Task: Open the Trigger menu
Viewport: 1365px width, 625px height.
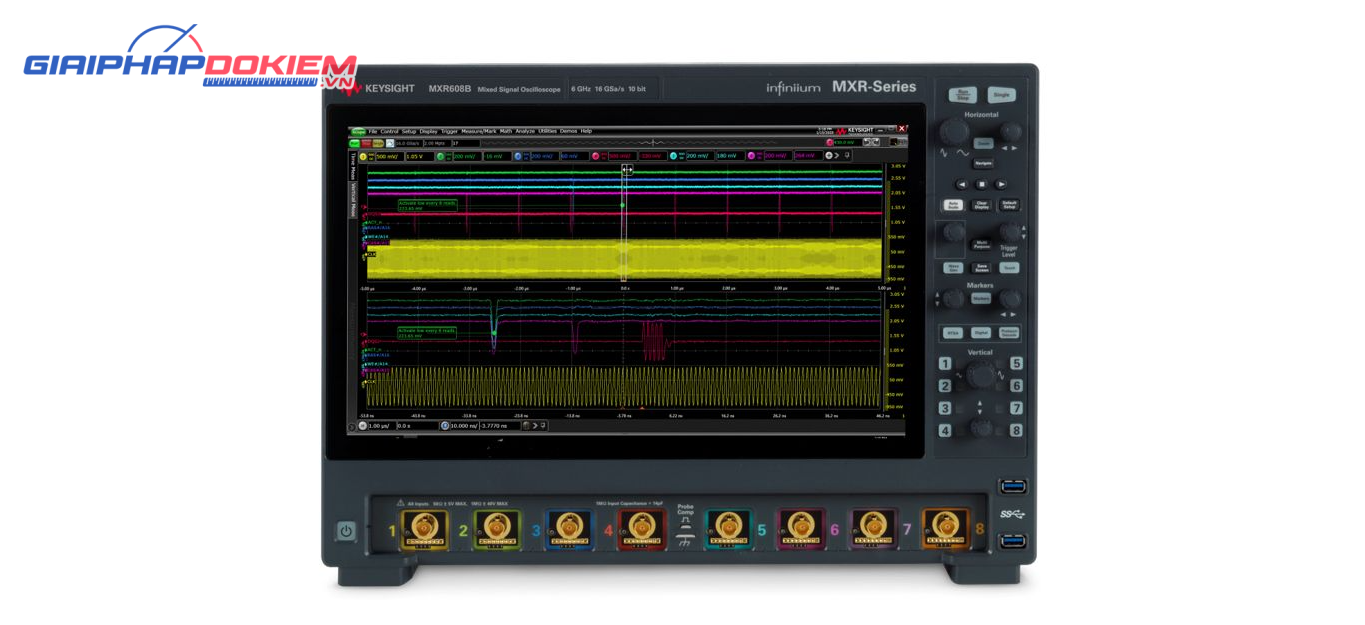Action: pos(449,131)
